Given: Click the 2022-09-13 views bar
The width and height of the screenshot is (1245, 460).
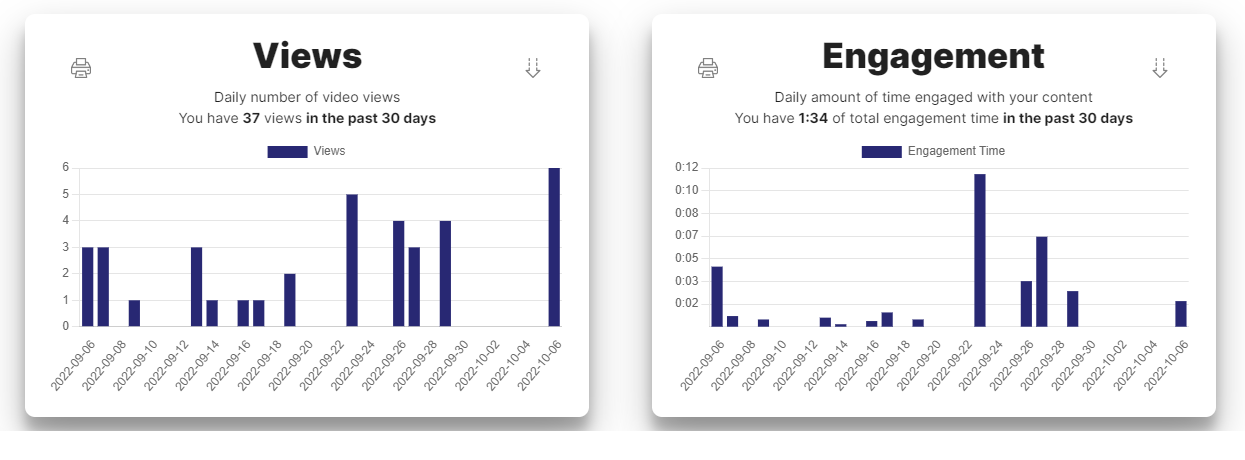Looking at the screenshot, I should click(x=196, y=286).
